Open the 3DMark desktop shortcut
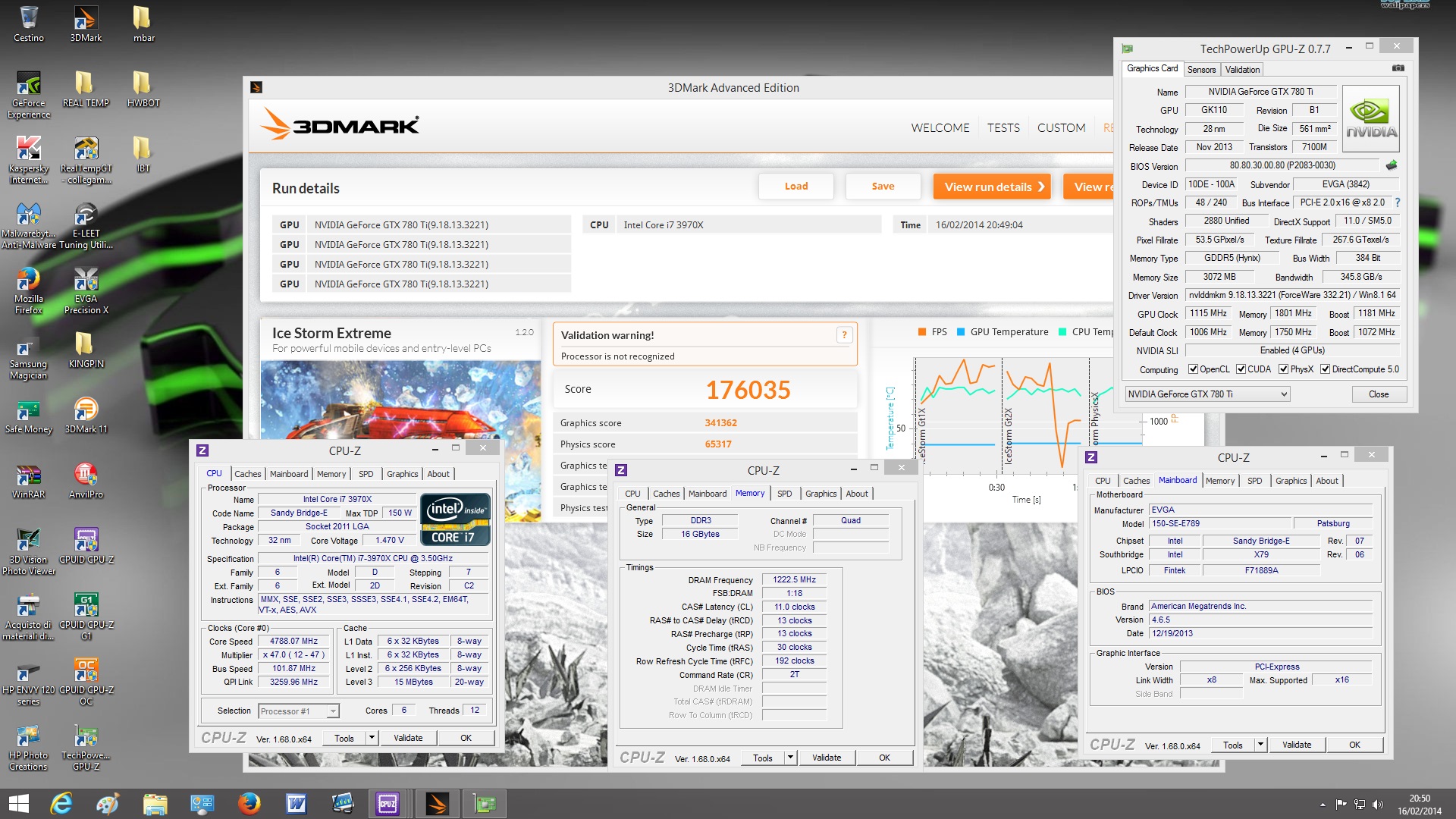The height and width of the screenshot is (819, 1456). pos(86,24)
